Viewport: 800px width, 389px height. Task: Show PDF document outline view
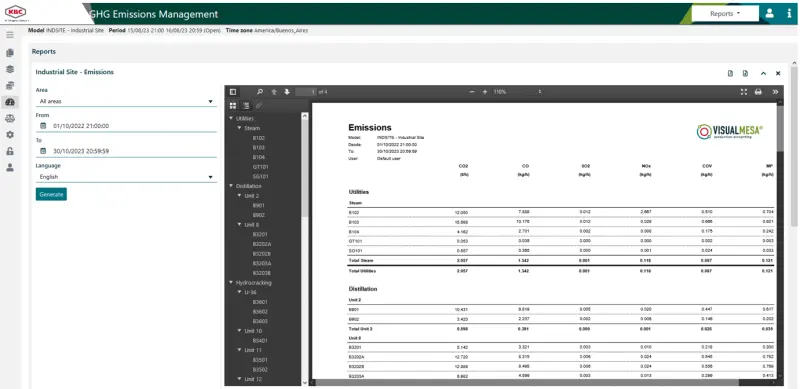246,106
